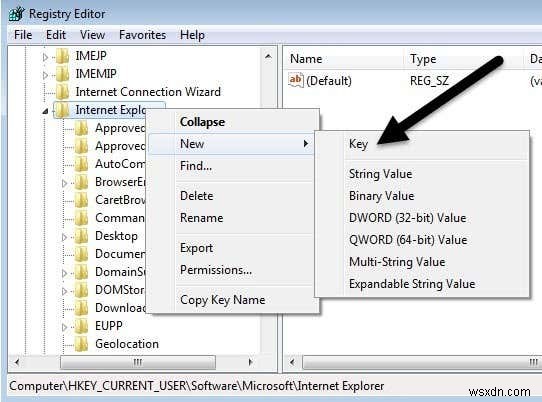Expand the BrowserE key

(x=64, y=183)
